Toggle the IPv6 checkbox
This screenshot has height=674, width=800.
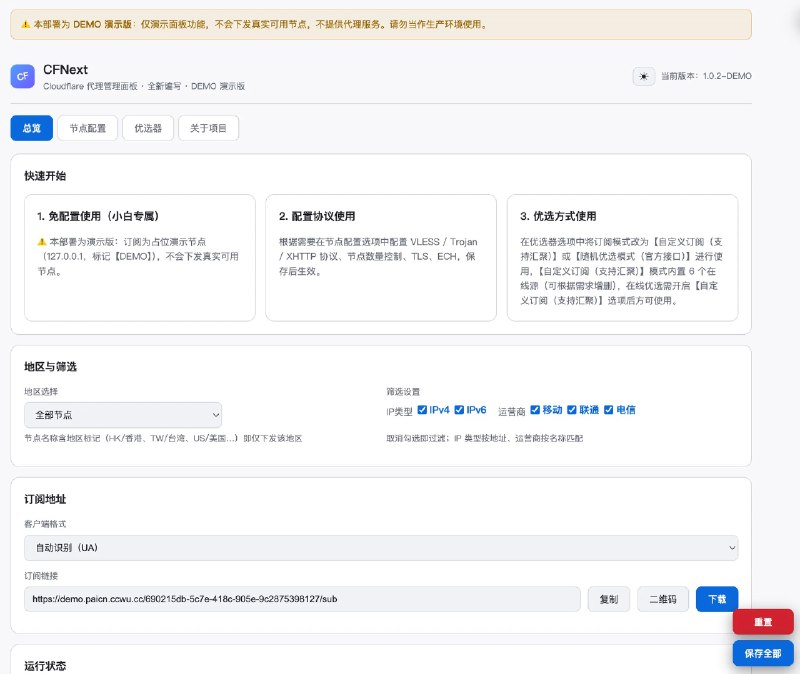(459, 410)
